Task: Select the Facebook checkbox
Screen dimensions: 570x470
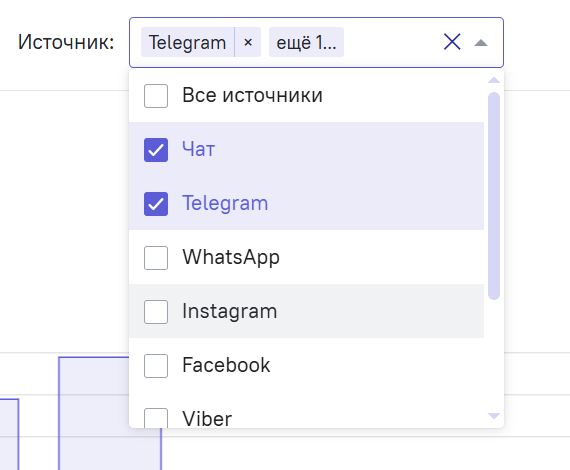Action: (x=156, y=366)
